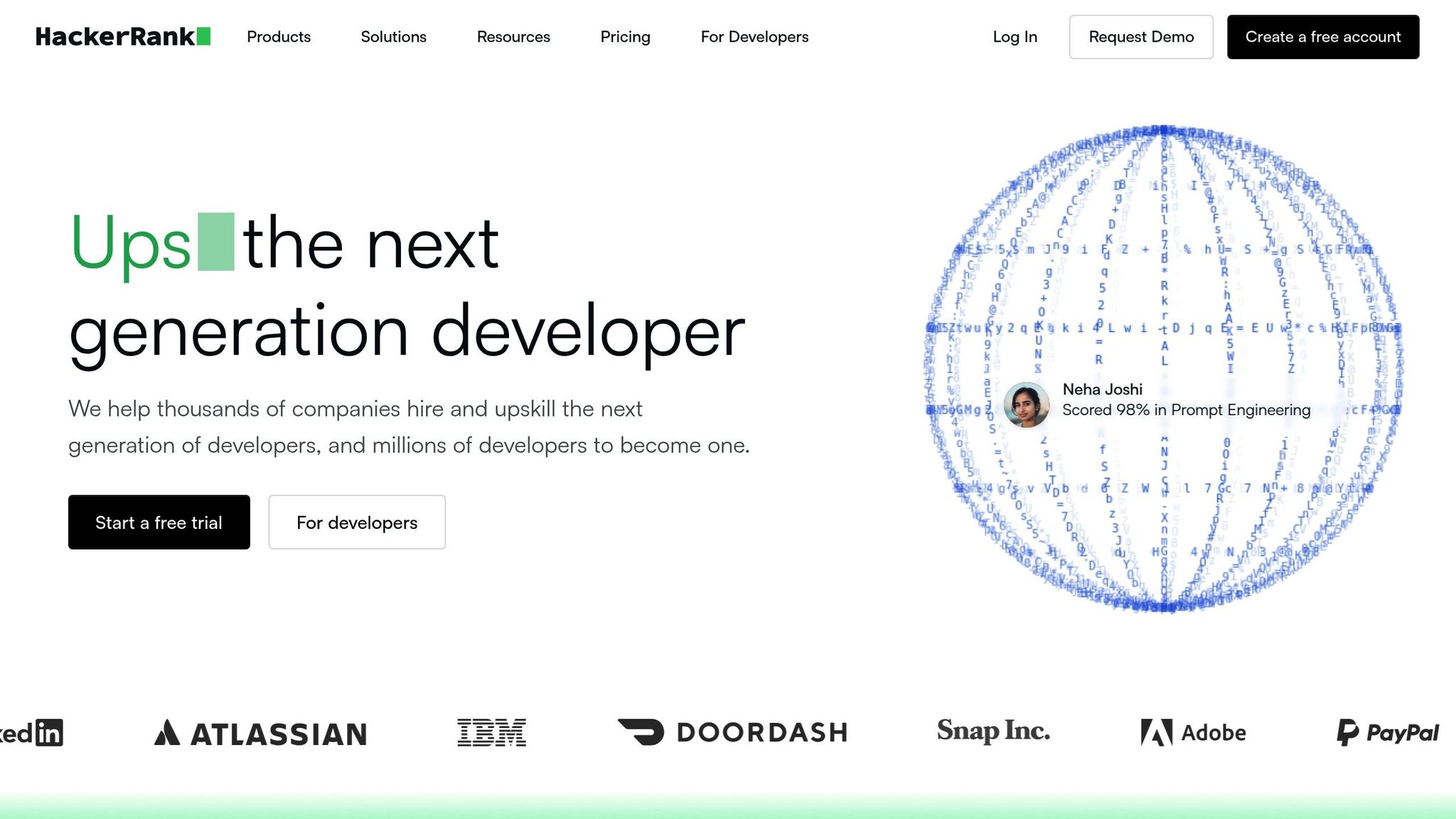Screen dimensions: 1456x819
Task: Click the Snap Inc. logo
Action: point(993,731)
